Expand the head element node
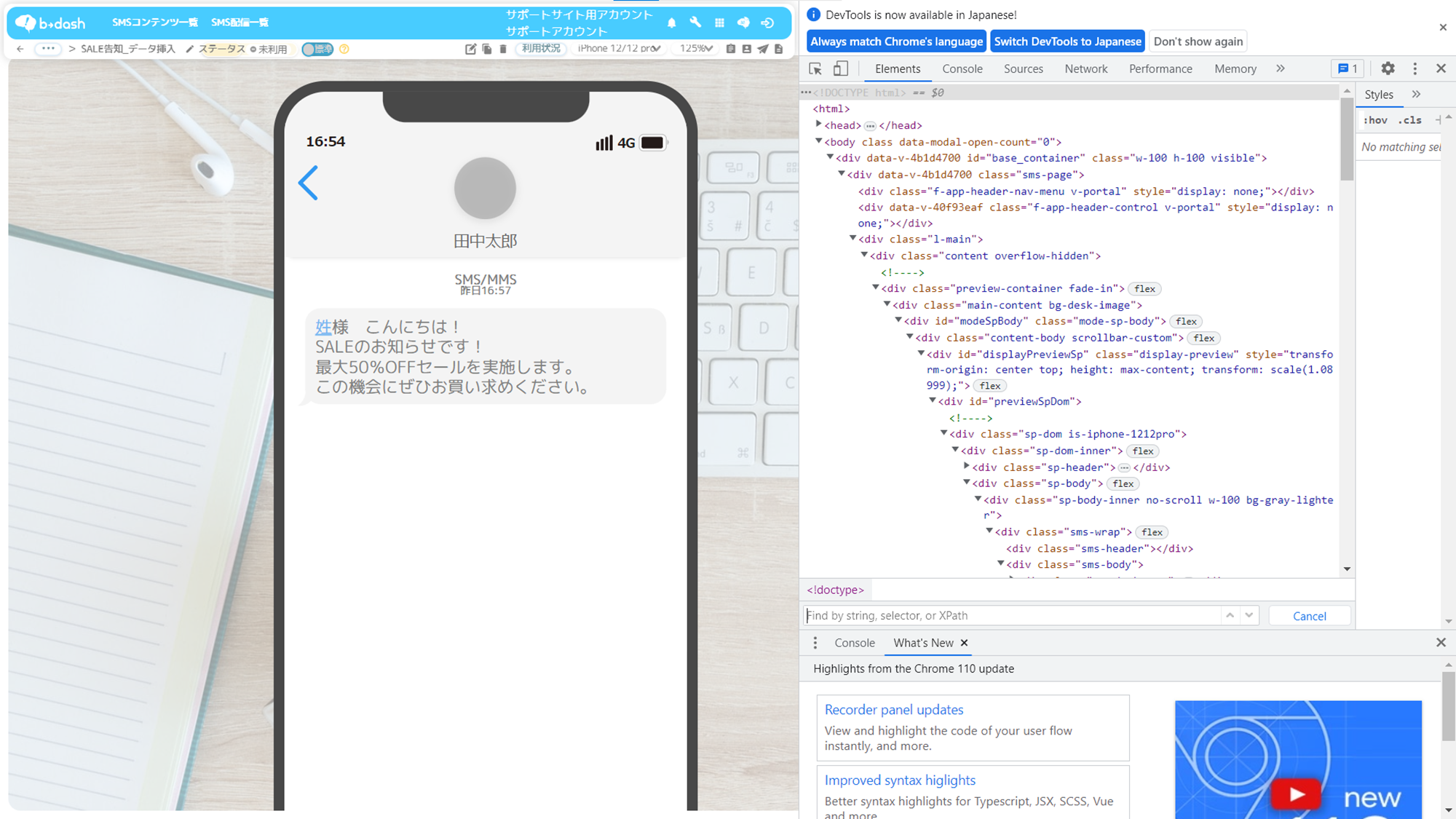The height and width of the screenshot is (819, 1456). (818, 125)
